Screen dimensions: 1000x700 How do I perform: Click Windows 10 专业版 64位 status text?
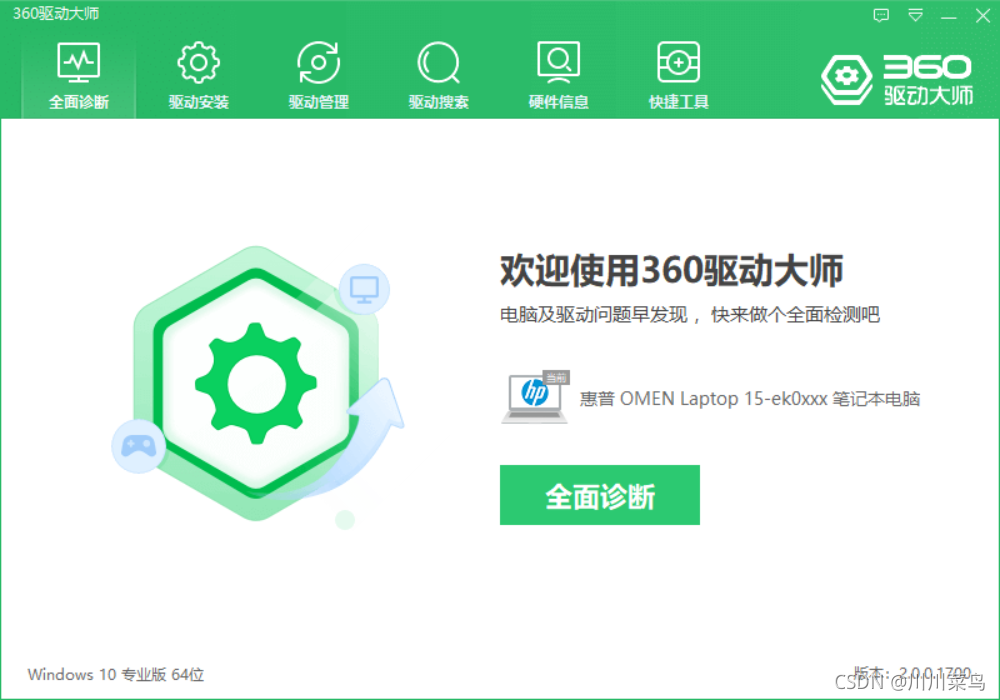pyautogui.click(x=115, y=674)
